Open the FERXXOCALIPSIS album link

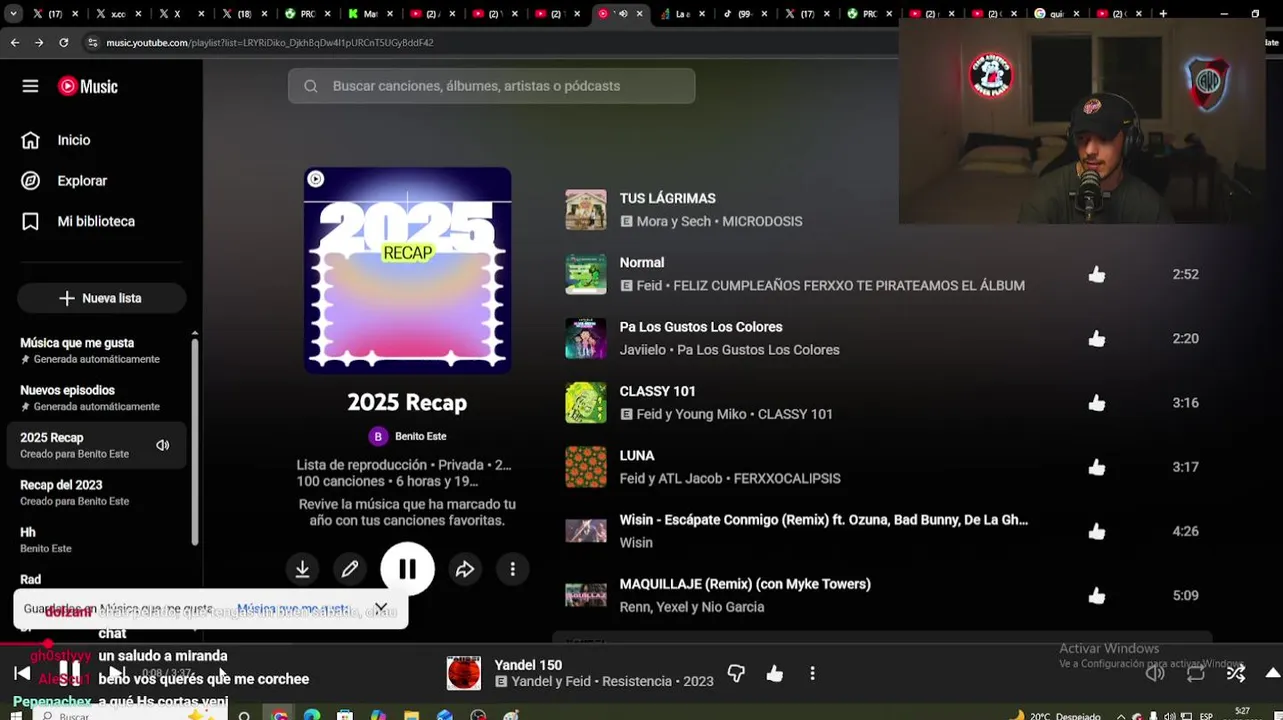787,479
